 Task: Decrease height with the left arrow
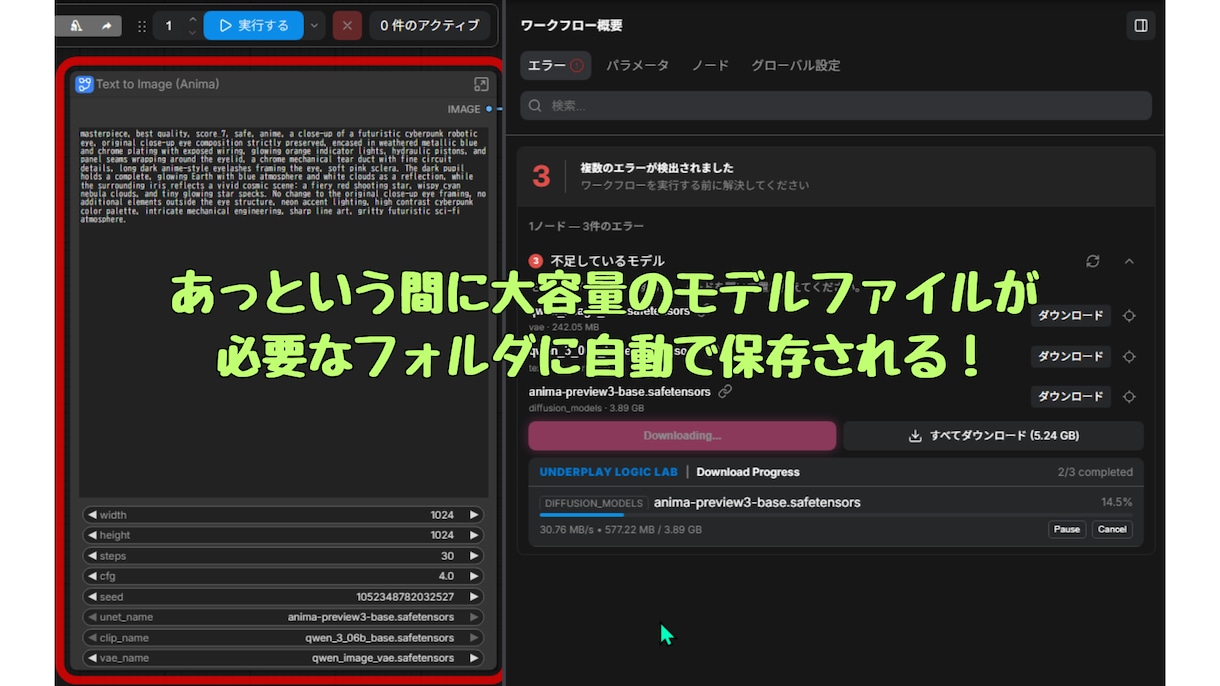[92, 535]
